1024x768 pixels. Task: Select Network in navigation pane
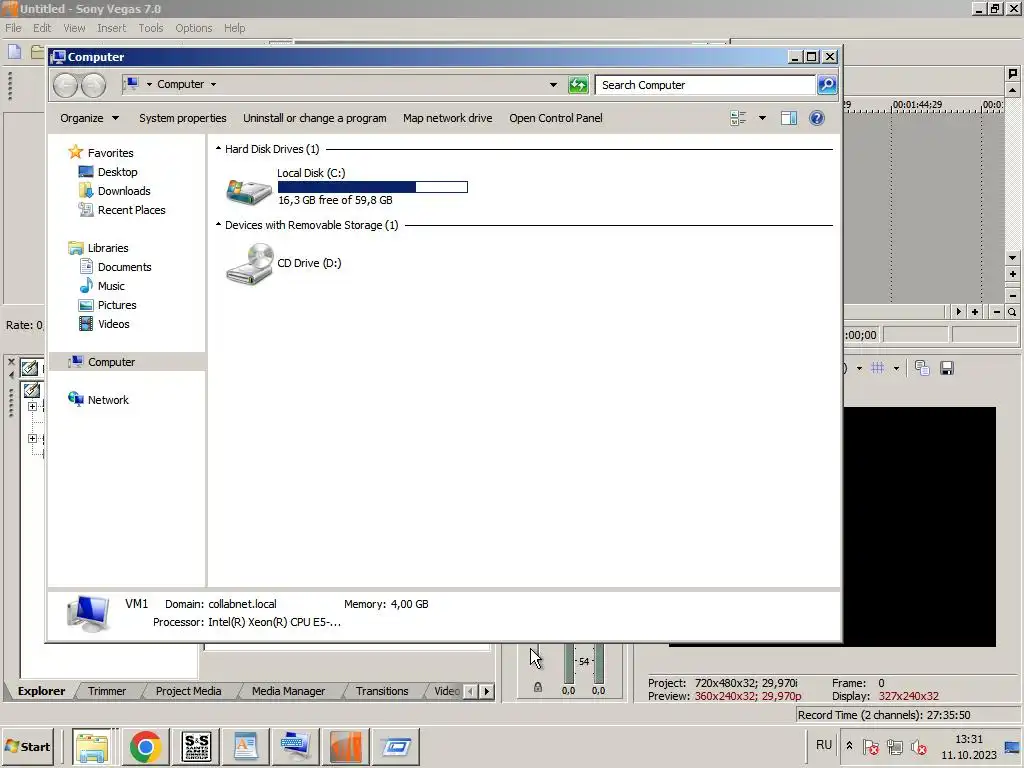[x=108, y=400]
